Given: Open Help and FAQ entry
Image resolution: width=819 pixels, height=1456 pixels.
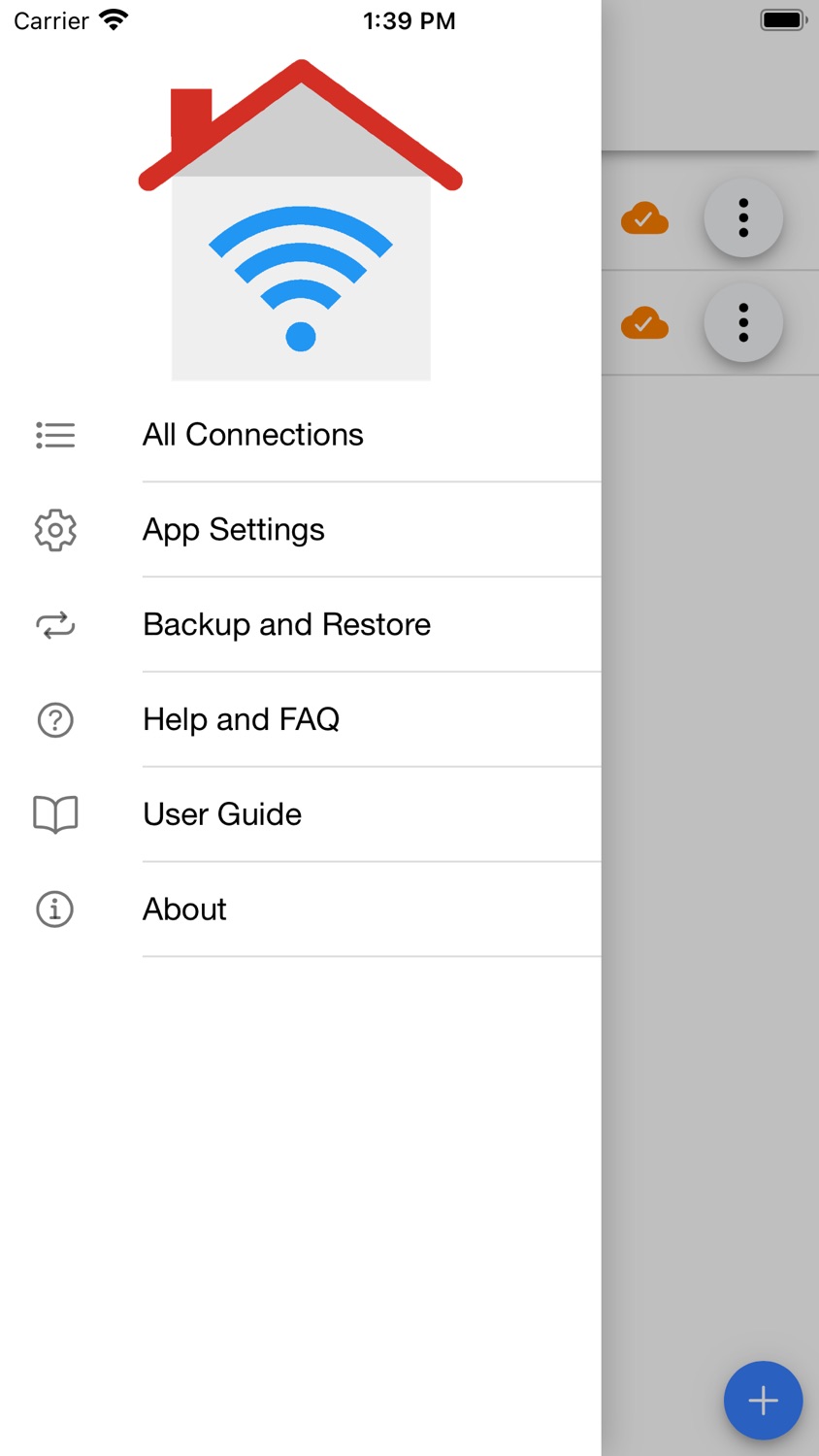Looking at the screenshot, I should [301, 719].
